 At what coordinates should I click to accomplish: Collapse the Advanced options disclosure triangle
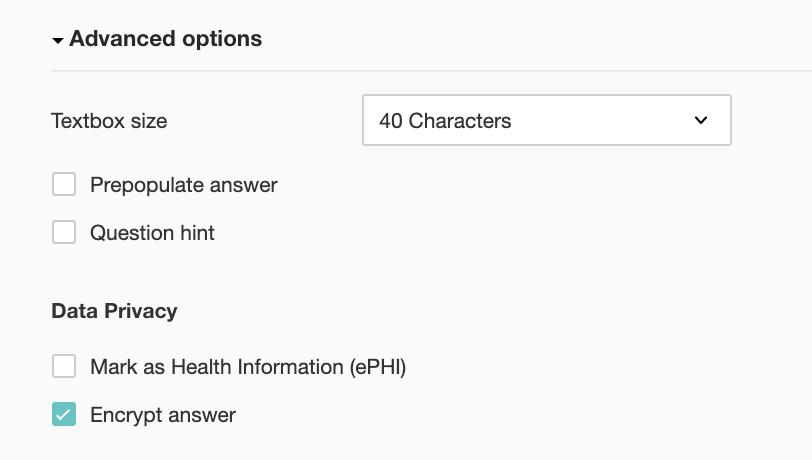(58, 41)
